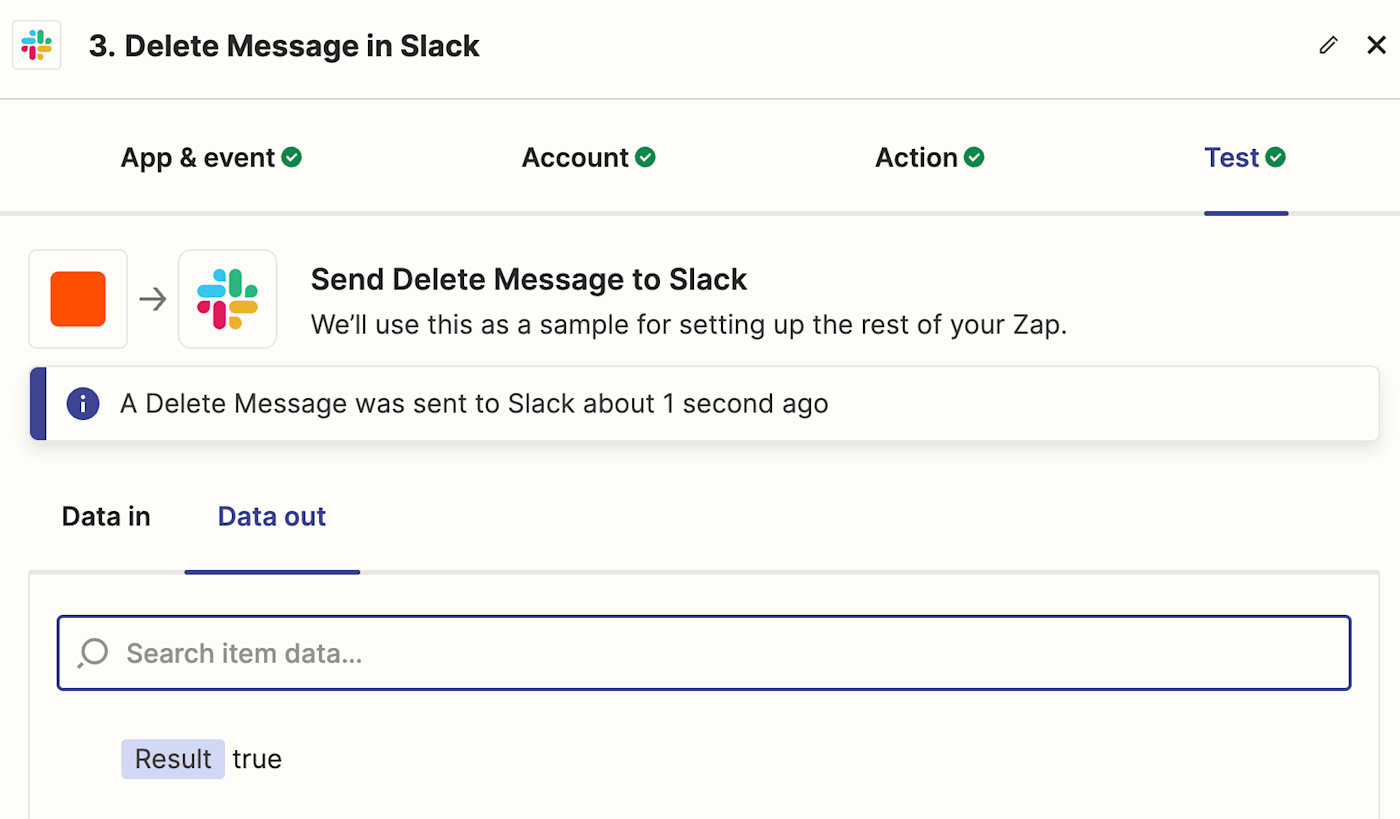Open the App & event tab
This screenshot has height=819, width=1400.
click(x=198, y=158)
